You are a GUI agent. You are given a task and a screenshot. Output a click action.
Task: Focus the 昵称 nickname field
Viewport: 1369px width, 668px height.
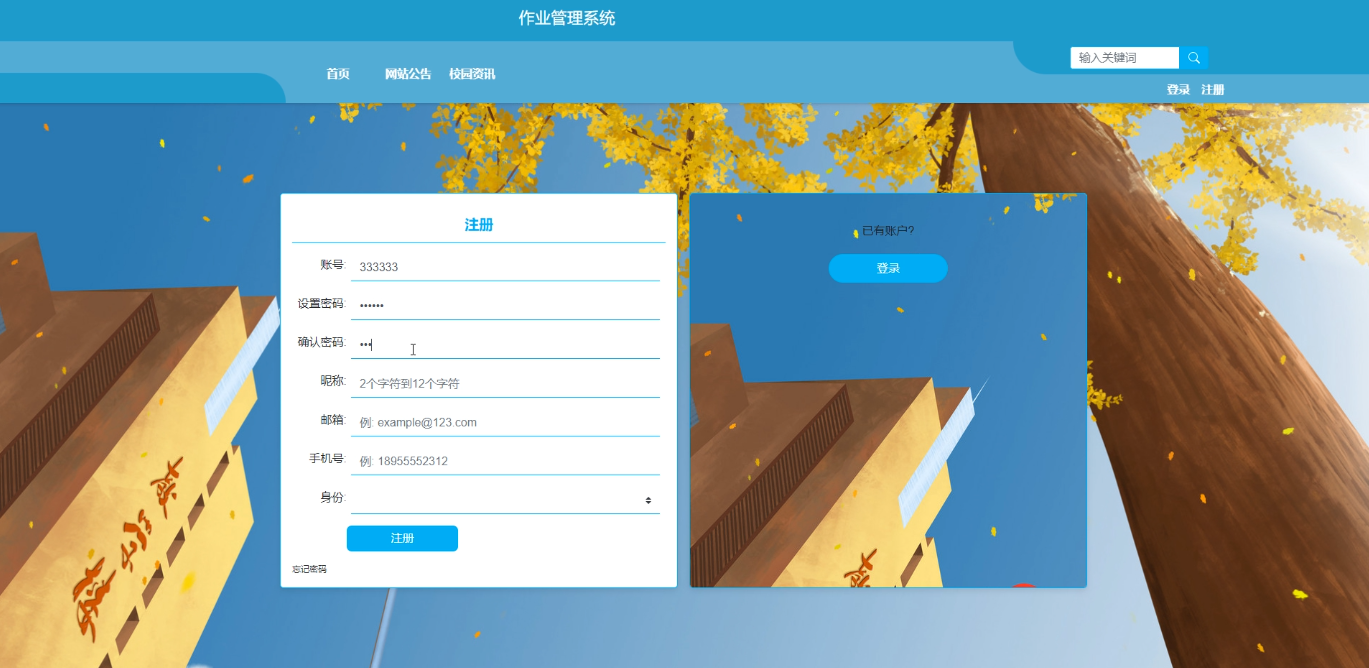[505, 383]
